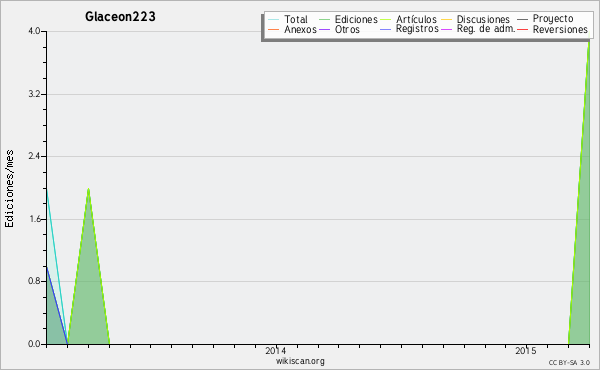This screenshot has height=370, width=600.
Task: Click the CC BY-SA 3.0 license text
Action: tap(569, 363)
